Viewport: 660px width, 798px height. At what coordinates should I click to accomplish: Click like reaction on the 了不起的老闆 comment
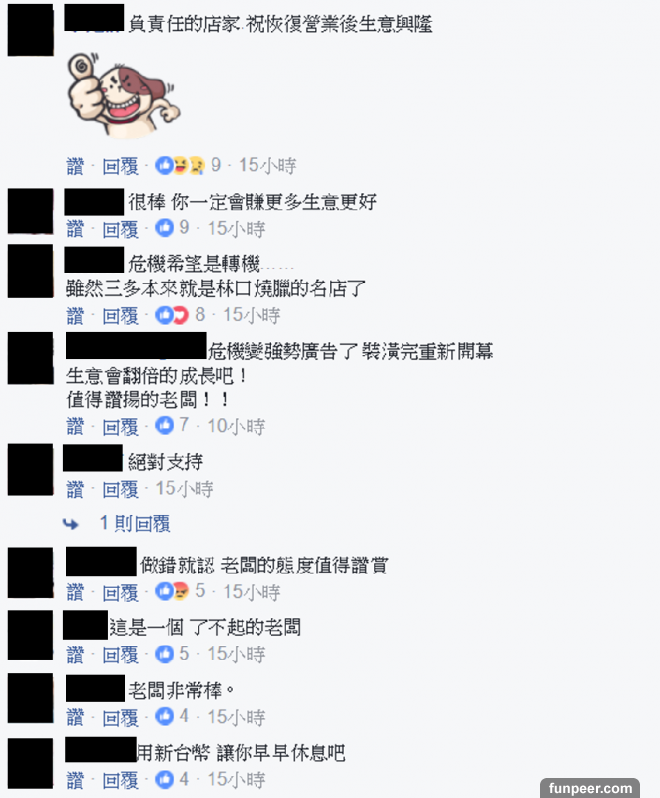[x=164, y=654]
